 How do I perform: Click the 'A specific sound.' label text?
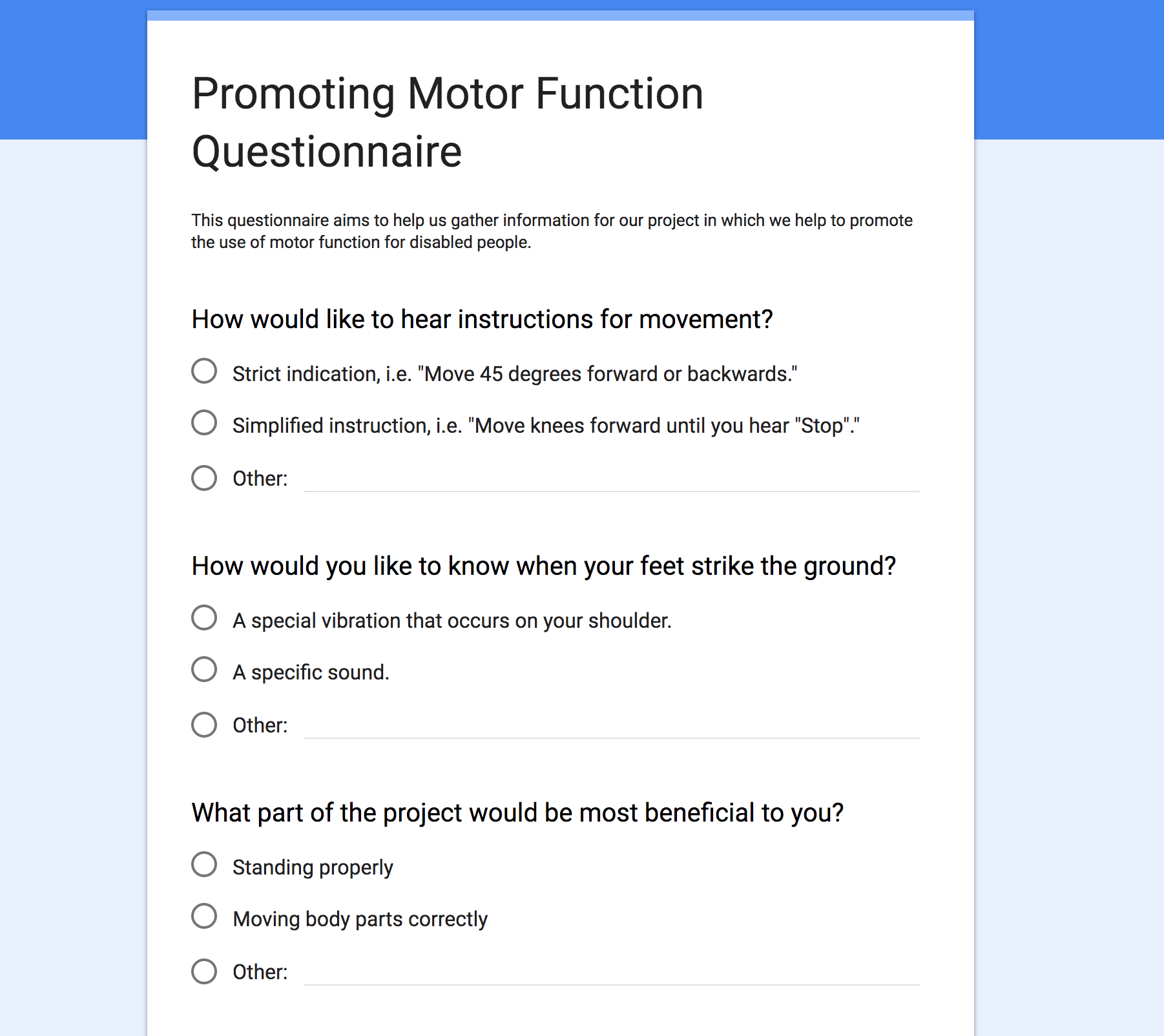311,672
